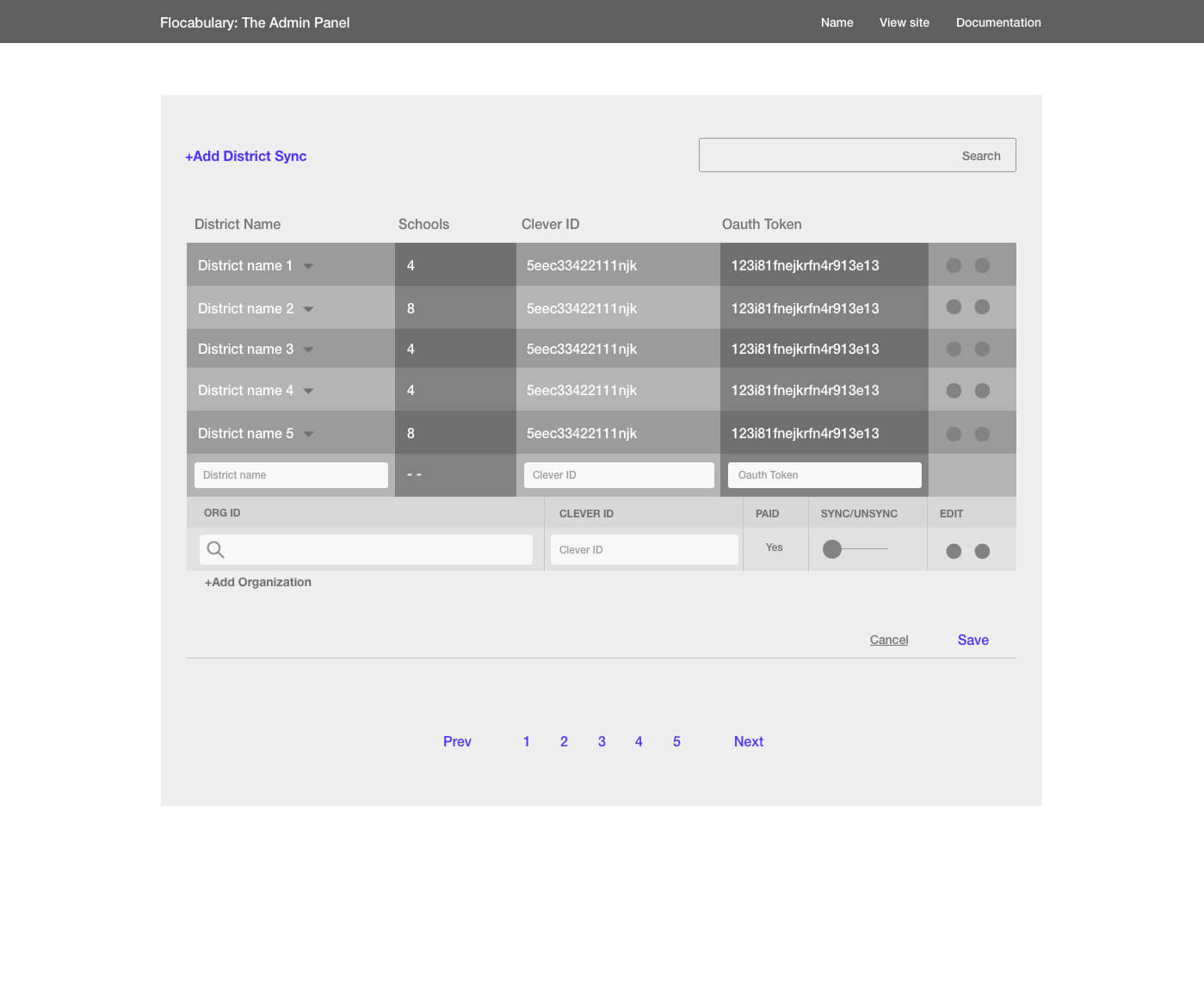Screen dimensions: 1204x990
Task: Click schools count 8 in District name 2 row
Action: coord(411,308)
